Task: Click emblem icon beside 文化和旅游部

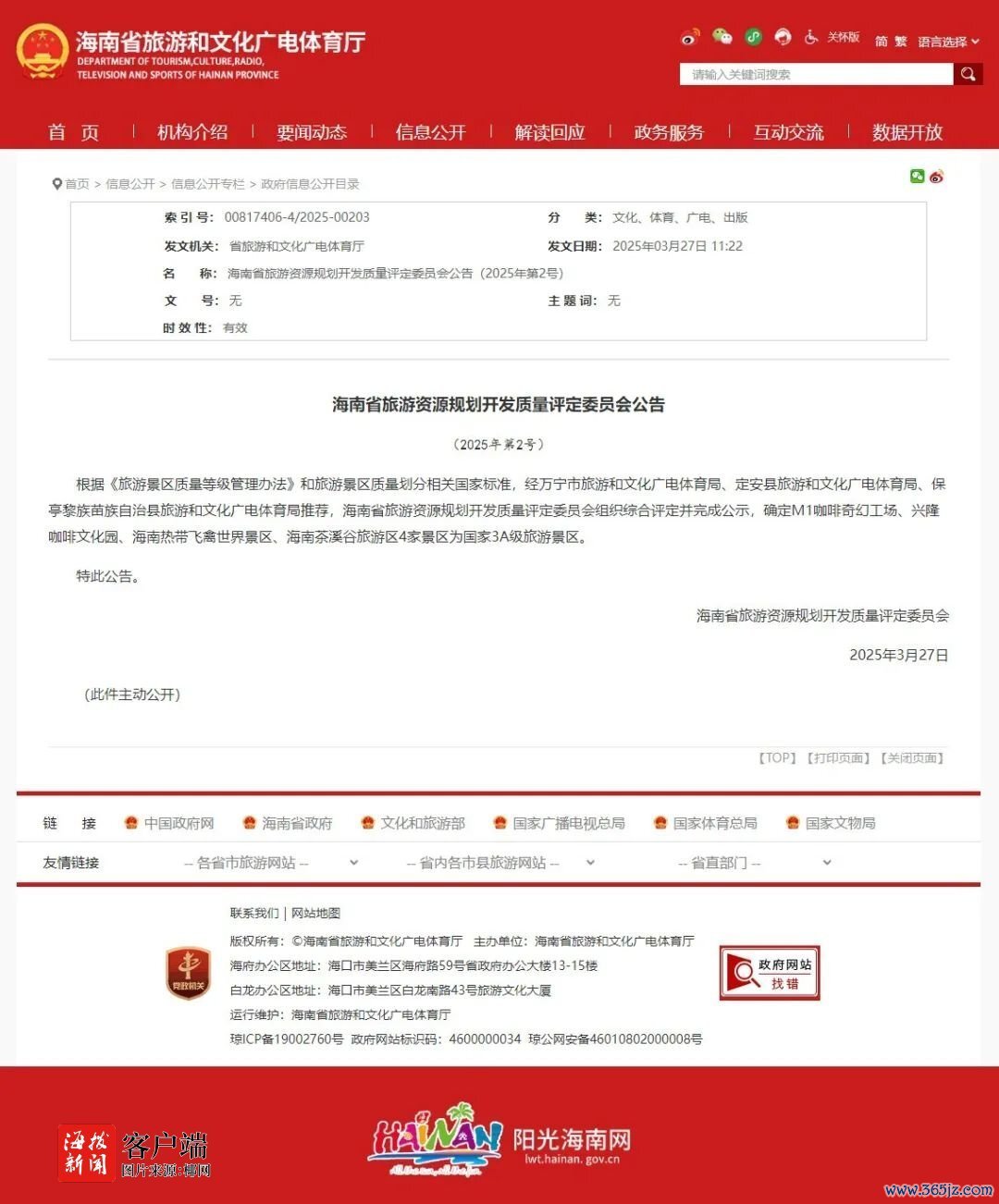Action: [367, 823]
